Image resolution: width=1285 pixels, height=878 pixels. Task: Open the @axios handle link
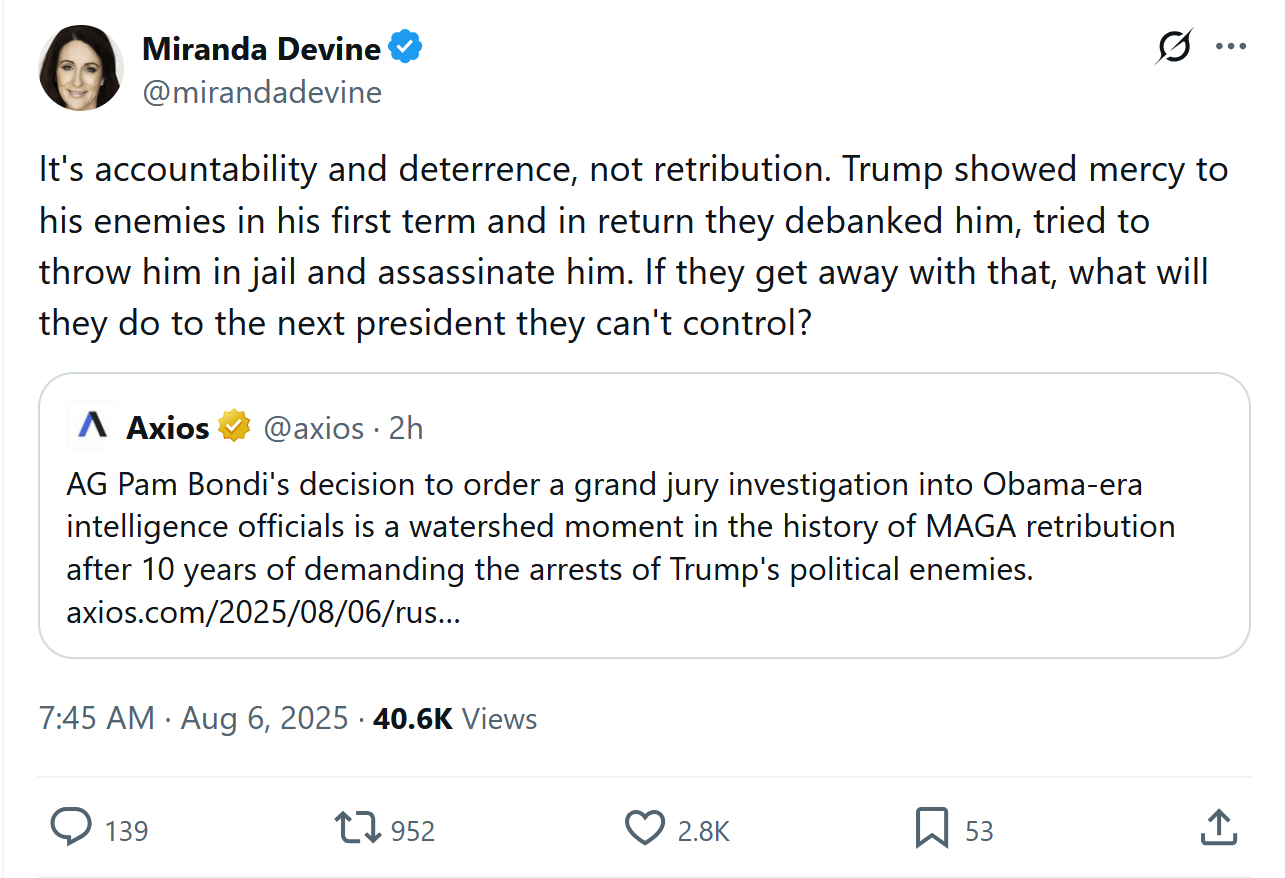pos(313,428)
